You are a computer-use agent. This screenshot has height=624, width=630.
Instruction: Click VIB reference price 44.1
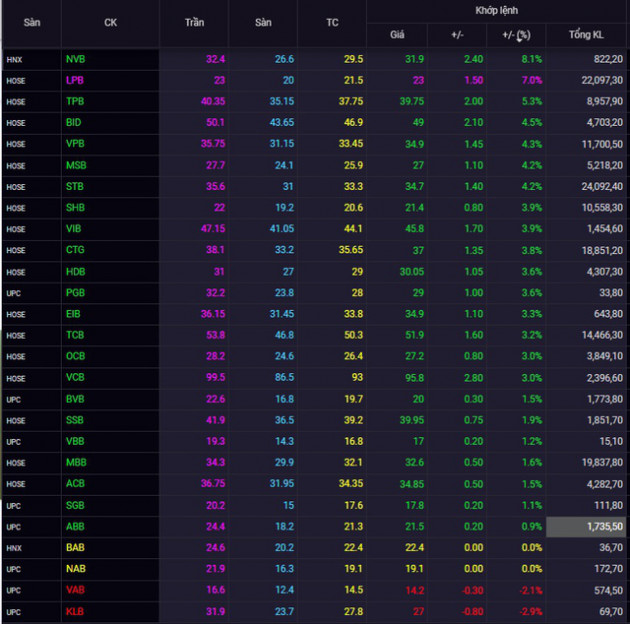coord(353,229)
